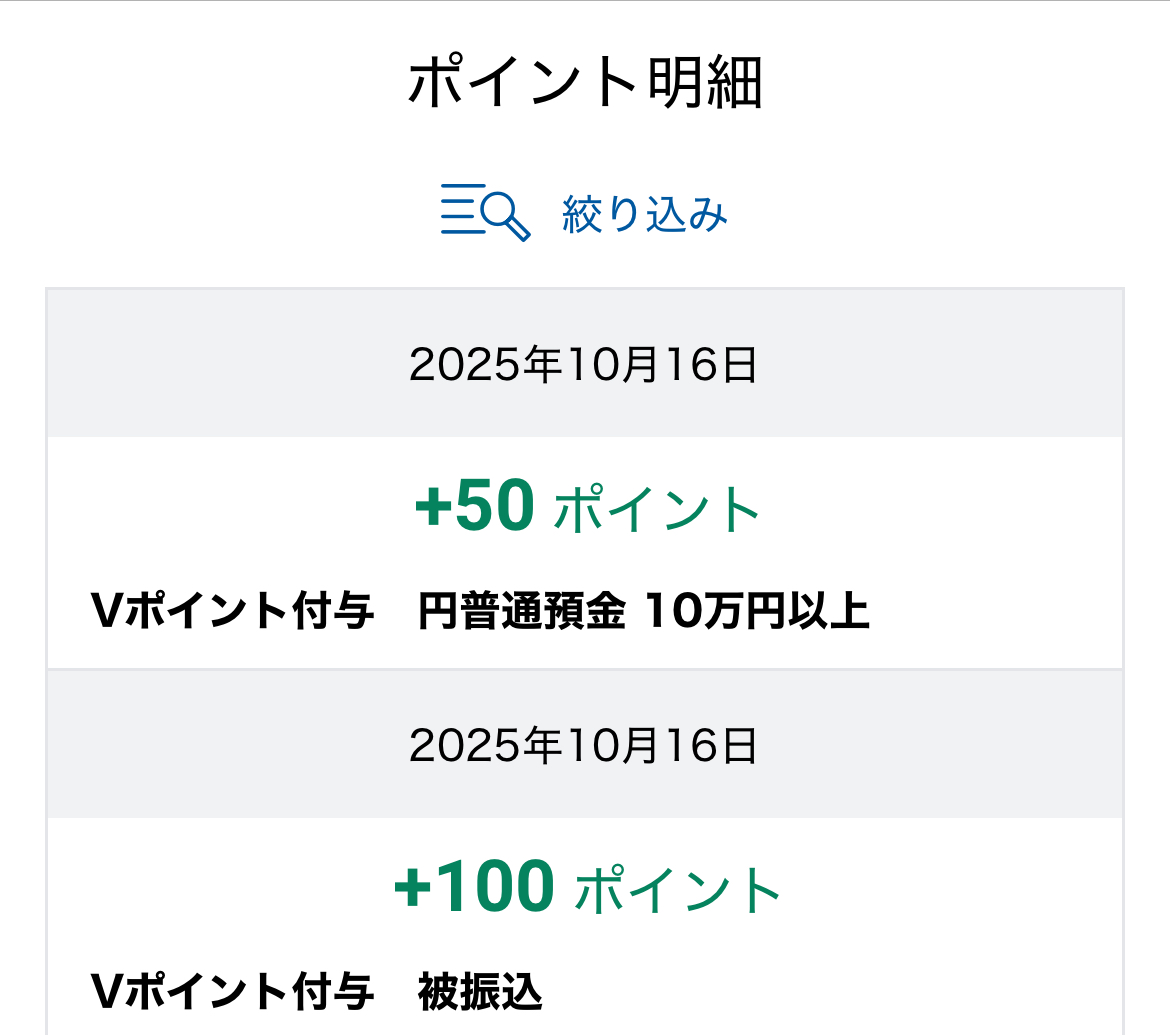Click the filter magnifier list icon
This screenshot has height=1035, width=1170.
point(485,211)
